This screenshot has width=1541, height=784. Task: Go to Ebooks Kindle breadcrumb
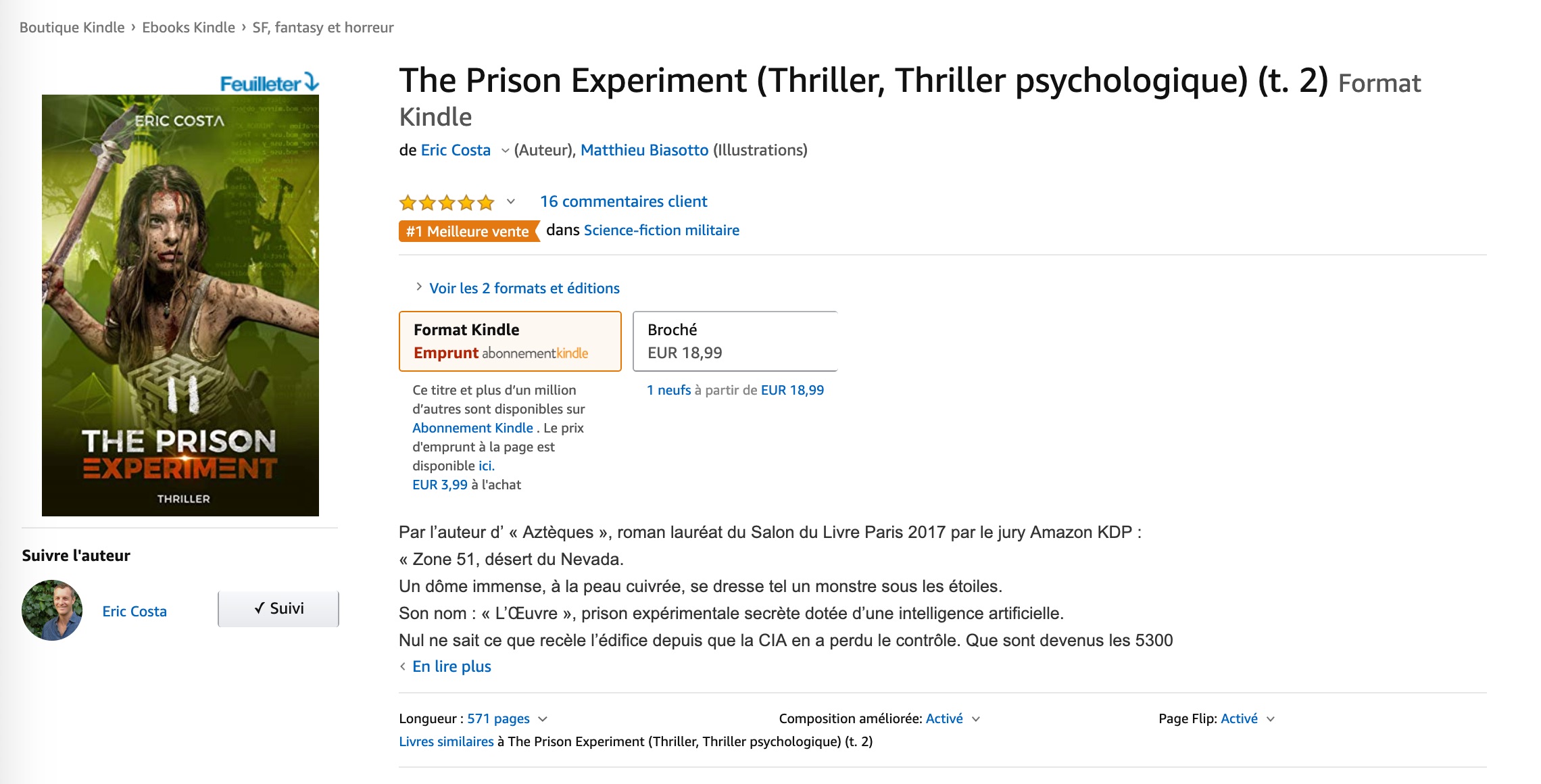coord(189,28)
